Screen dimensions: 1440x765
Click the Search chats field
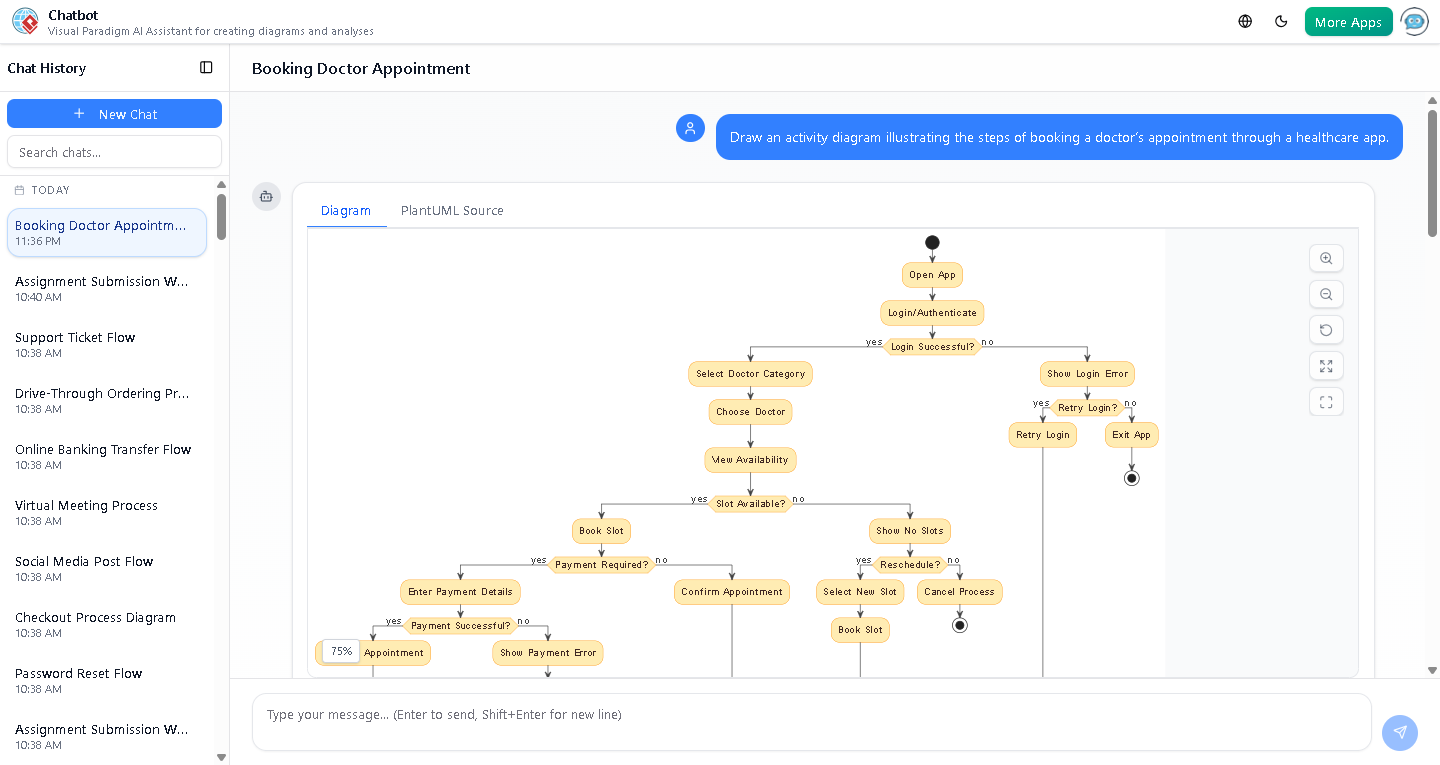click(x=114, y=151)
